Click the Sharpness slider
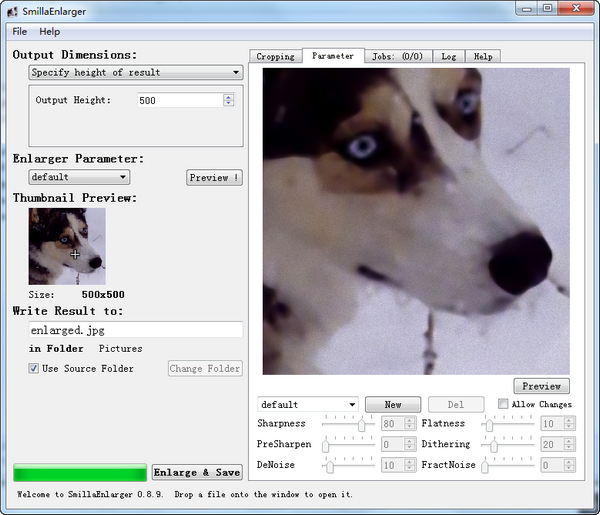The height and width of the screenshot is (515, 600). [x=349, y=424]
